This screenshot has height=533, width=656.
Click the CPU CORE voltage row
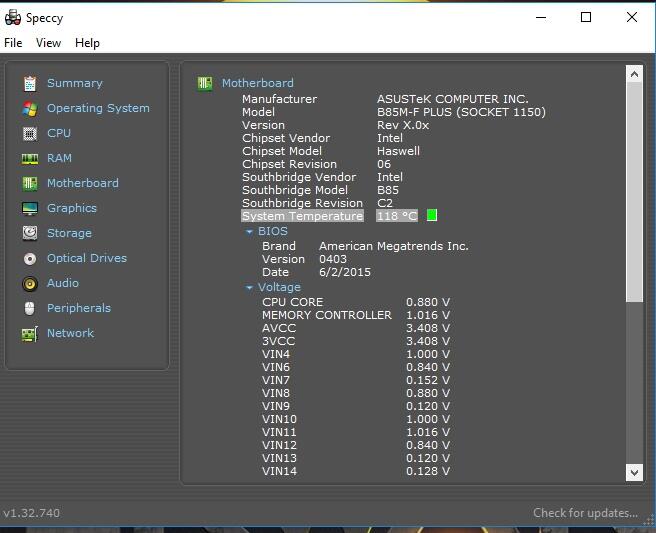pos(356,302)
